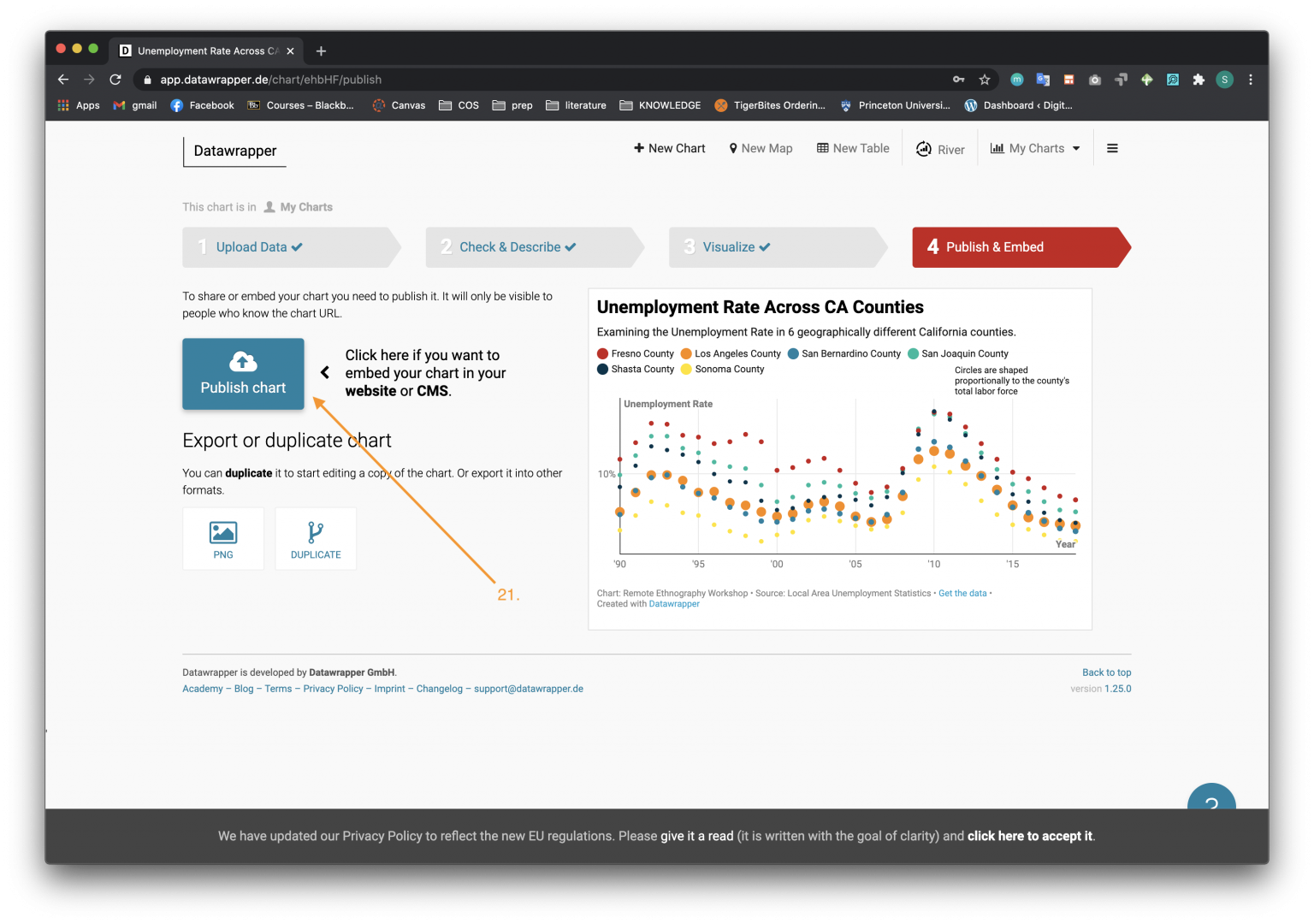Start a New Chart using the plus icon
This screenshot has height=924, width=1314.
[640, 148]
